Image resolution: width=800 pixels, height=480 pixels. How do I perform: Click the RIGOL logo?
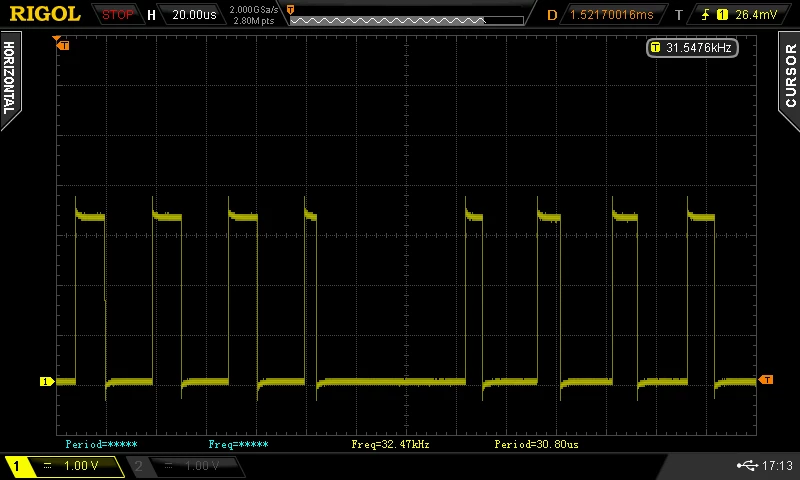45,14
